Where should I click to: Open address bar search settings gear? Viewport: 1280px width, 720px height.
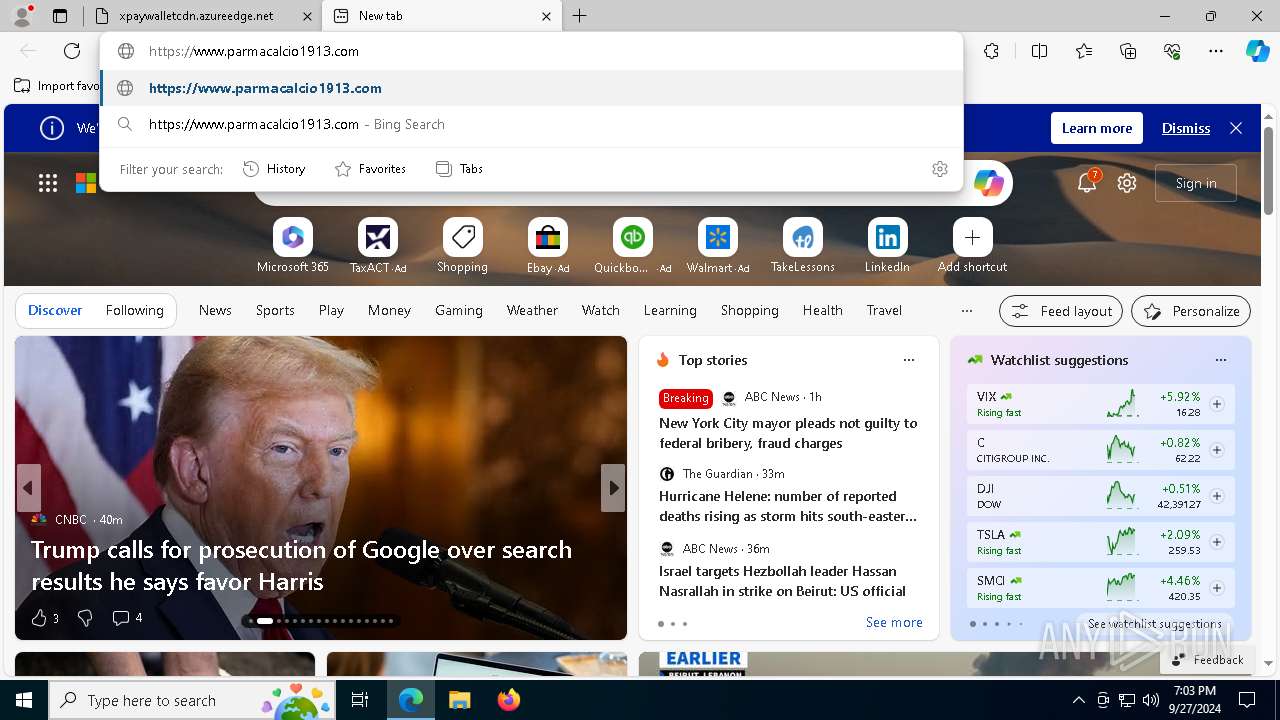939,169
